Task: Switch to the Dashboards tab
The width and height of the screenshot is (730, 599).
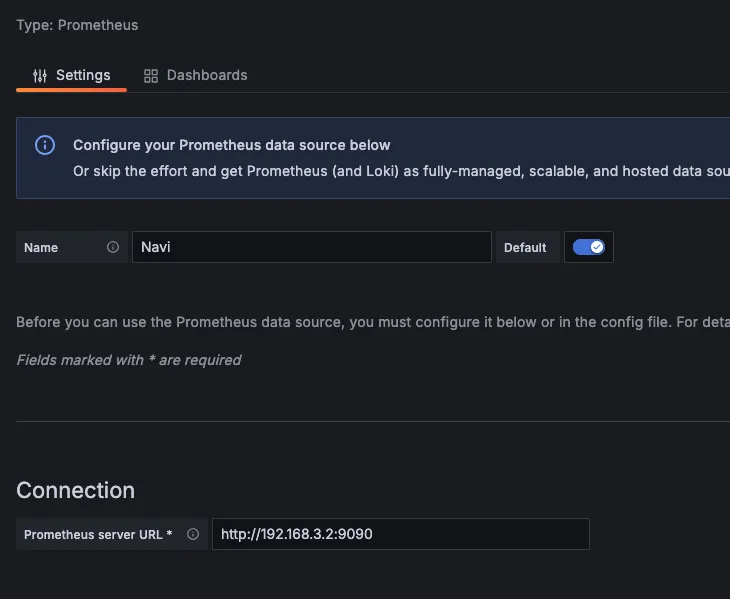Action: tap(196, 75)
